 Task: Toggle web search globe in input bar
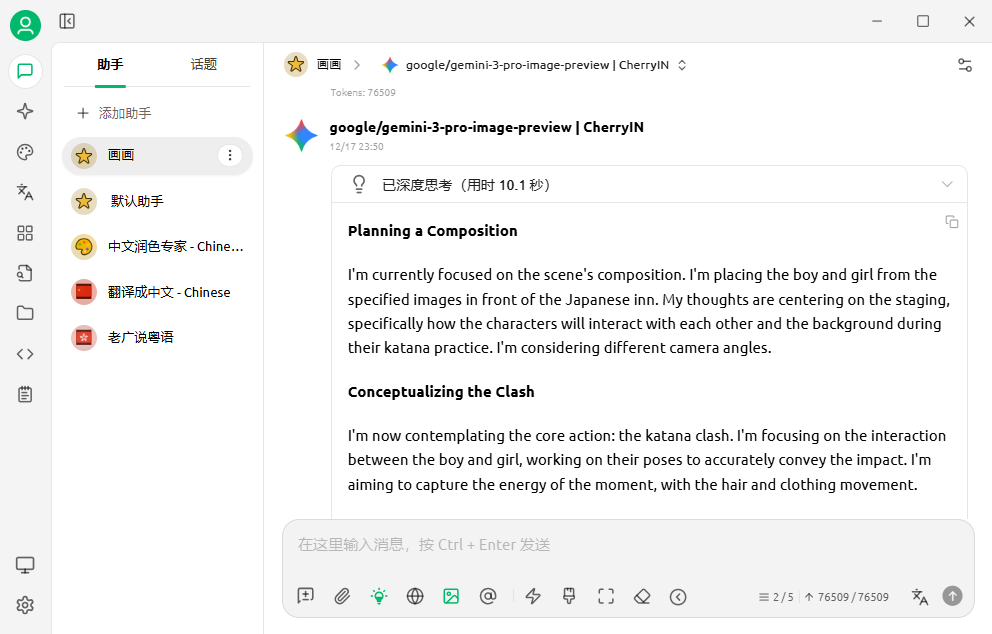tap(415, 596)
